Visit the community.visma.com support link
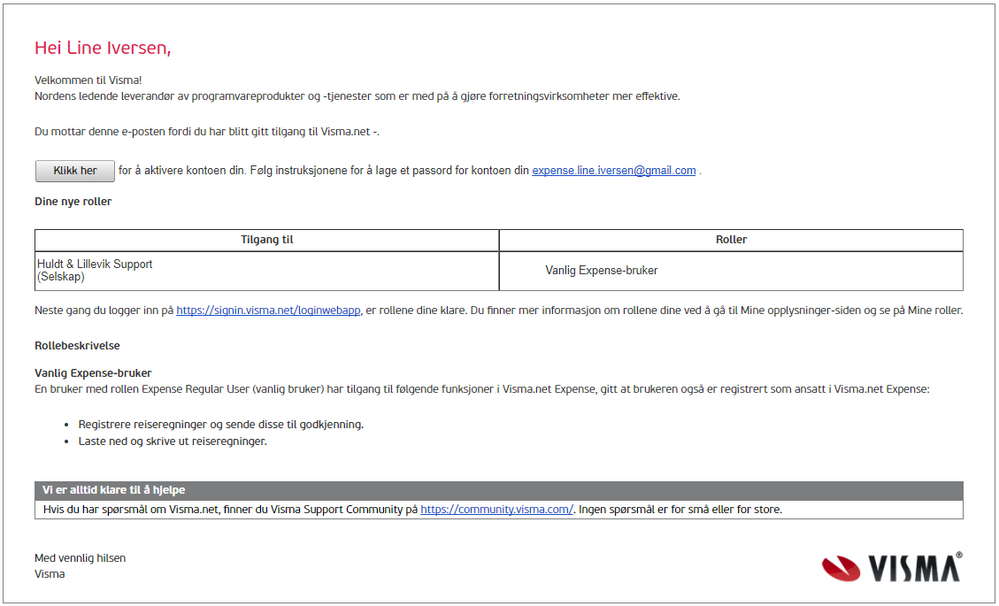The image size is (999, 606). click(496, 509)
